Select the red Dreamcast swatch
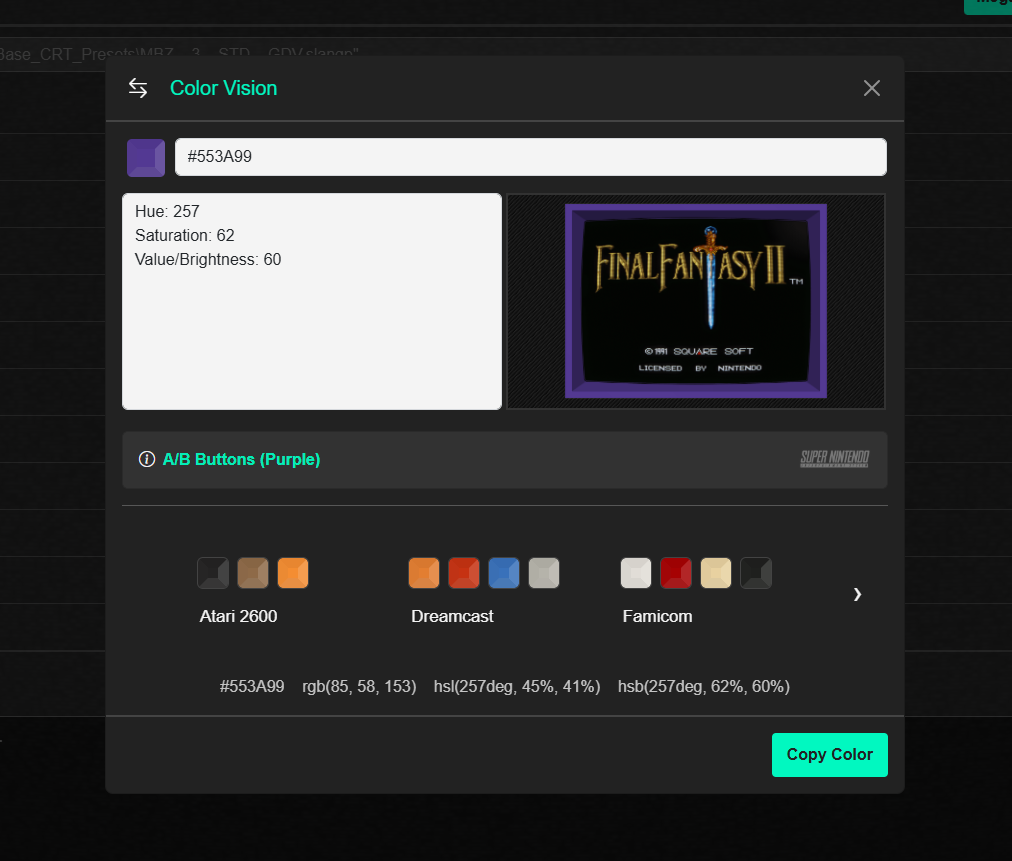Viewport: 1012px width, 861px height. pyautogui.click(x=464, y=573)
